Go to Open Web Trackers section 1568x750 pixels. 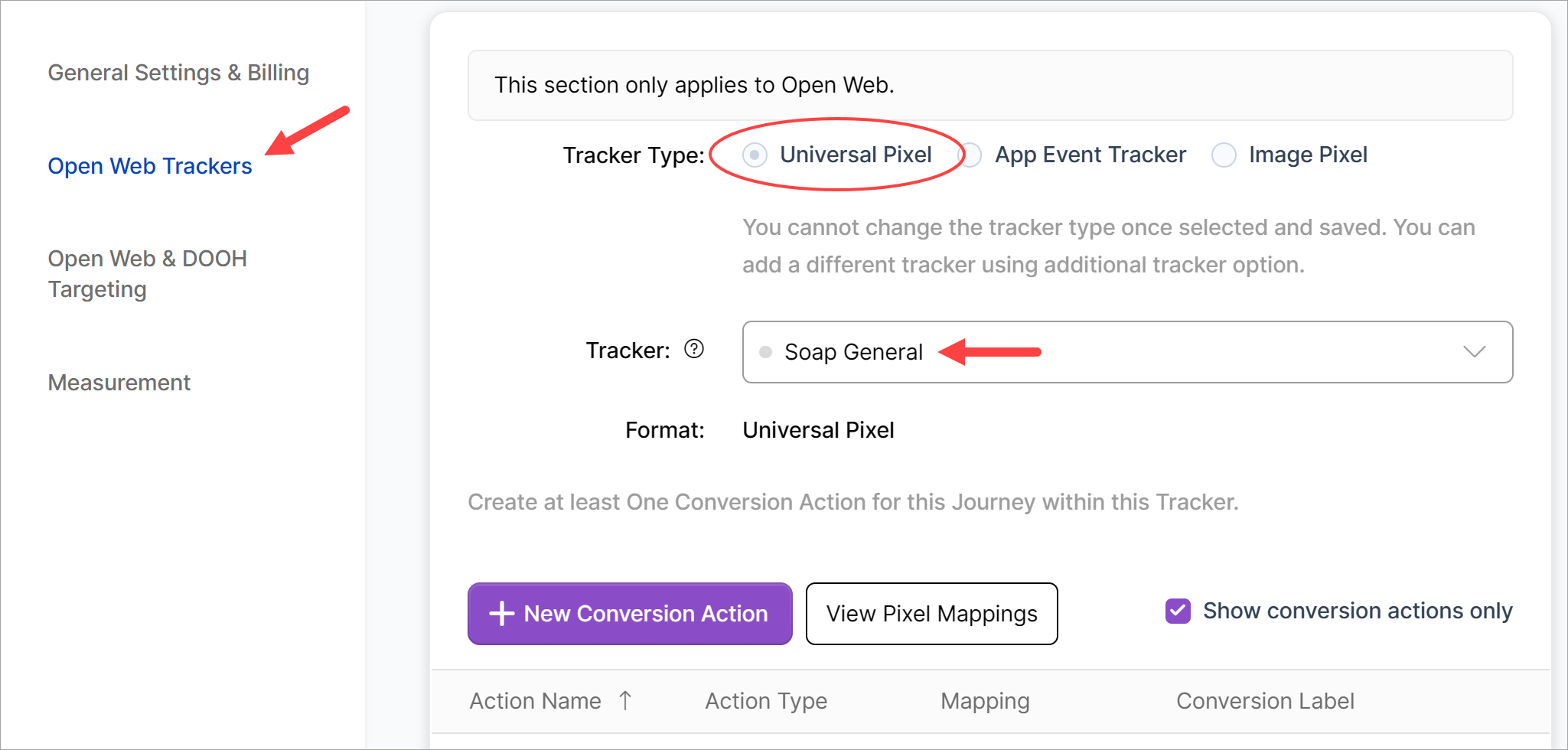tap(150, 166)
